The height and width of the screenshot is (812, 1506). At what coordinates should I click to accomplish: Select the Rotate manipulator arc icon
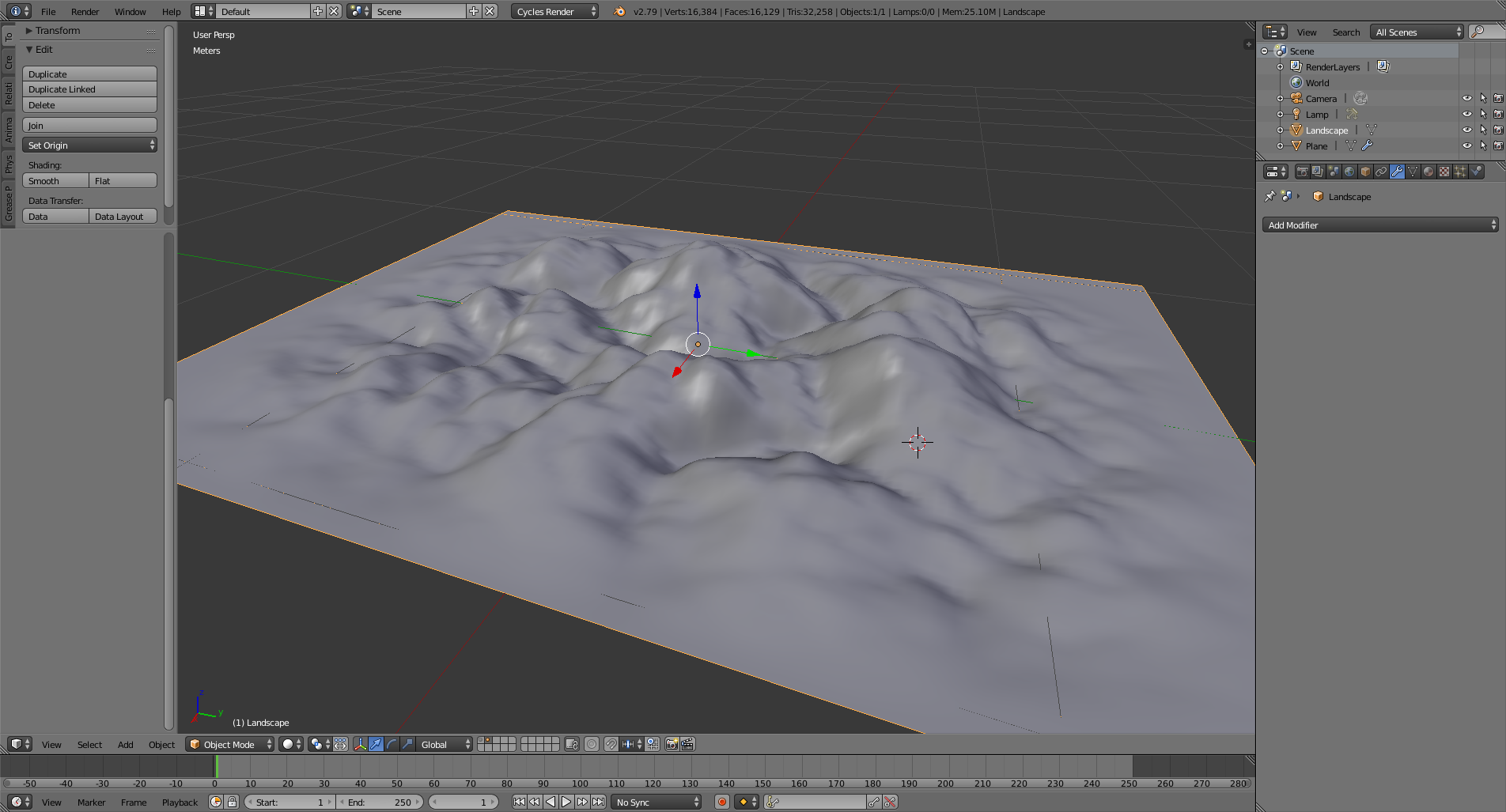(392, 744)
